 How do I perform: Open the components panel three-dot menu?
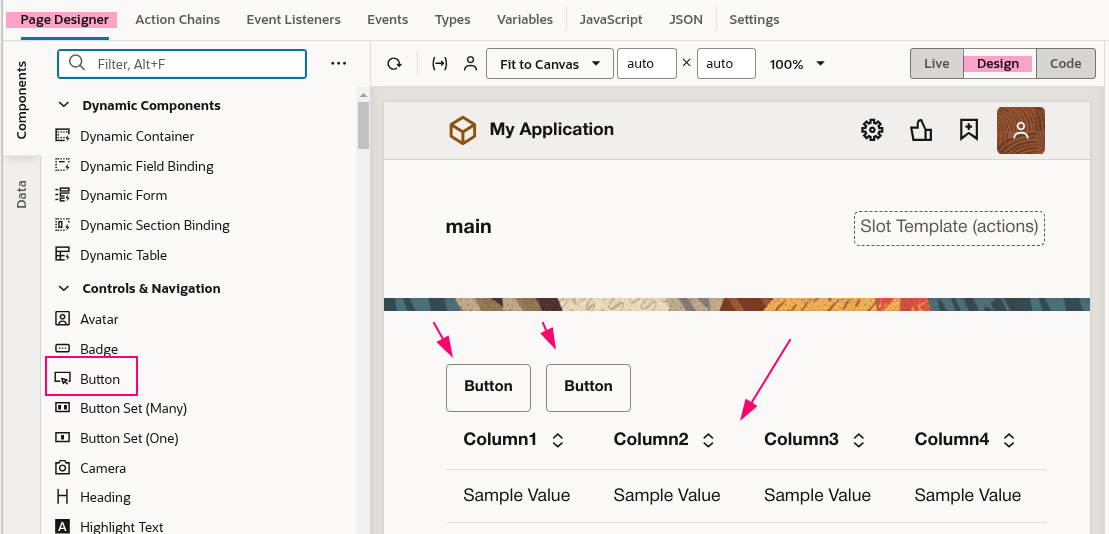pos(338,64)
